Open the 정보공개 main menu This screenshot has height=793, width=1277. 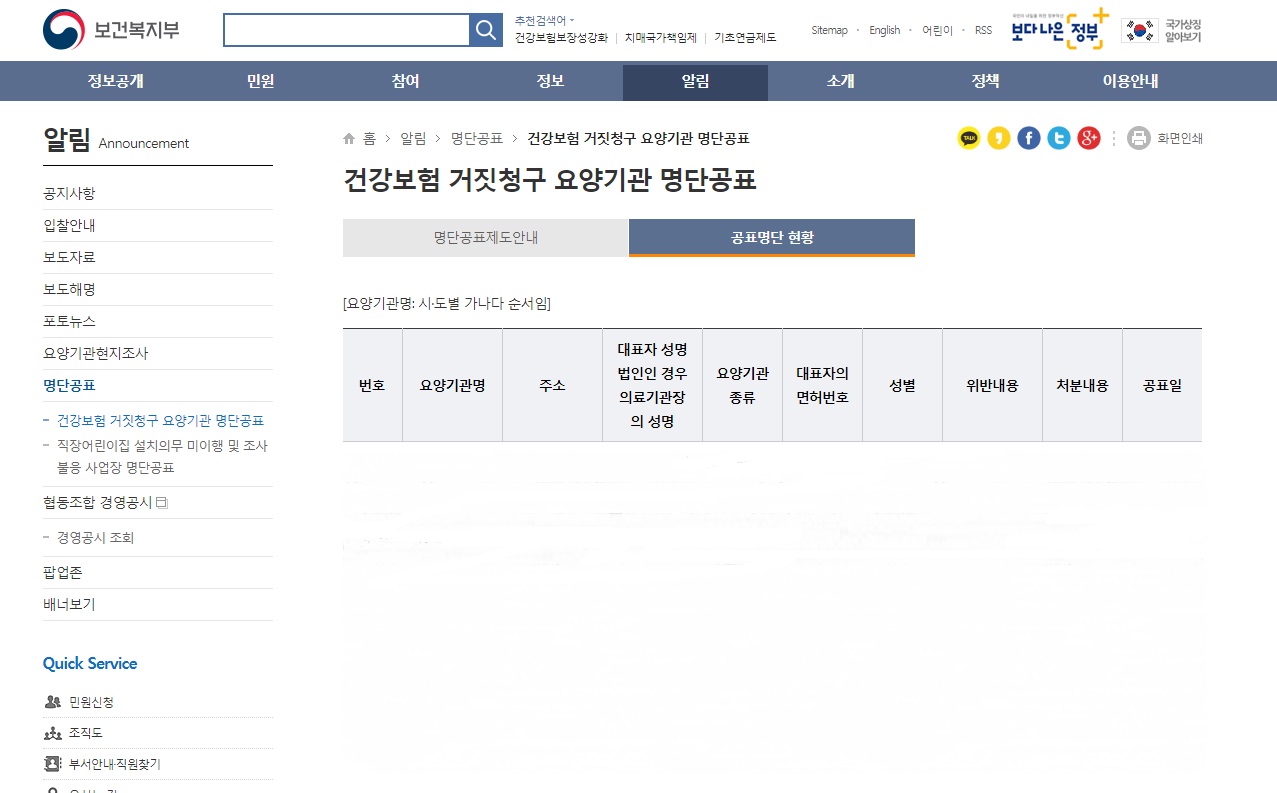click(x=116, y=82)
